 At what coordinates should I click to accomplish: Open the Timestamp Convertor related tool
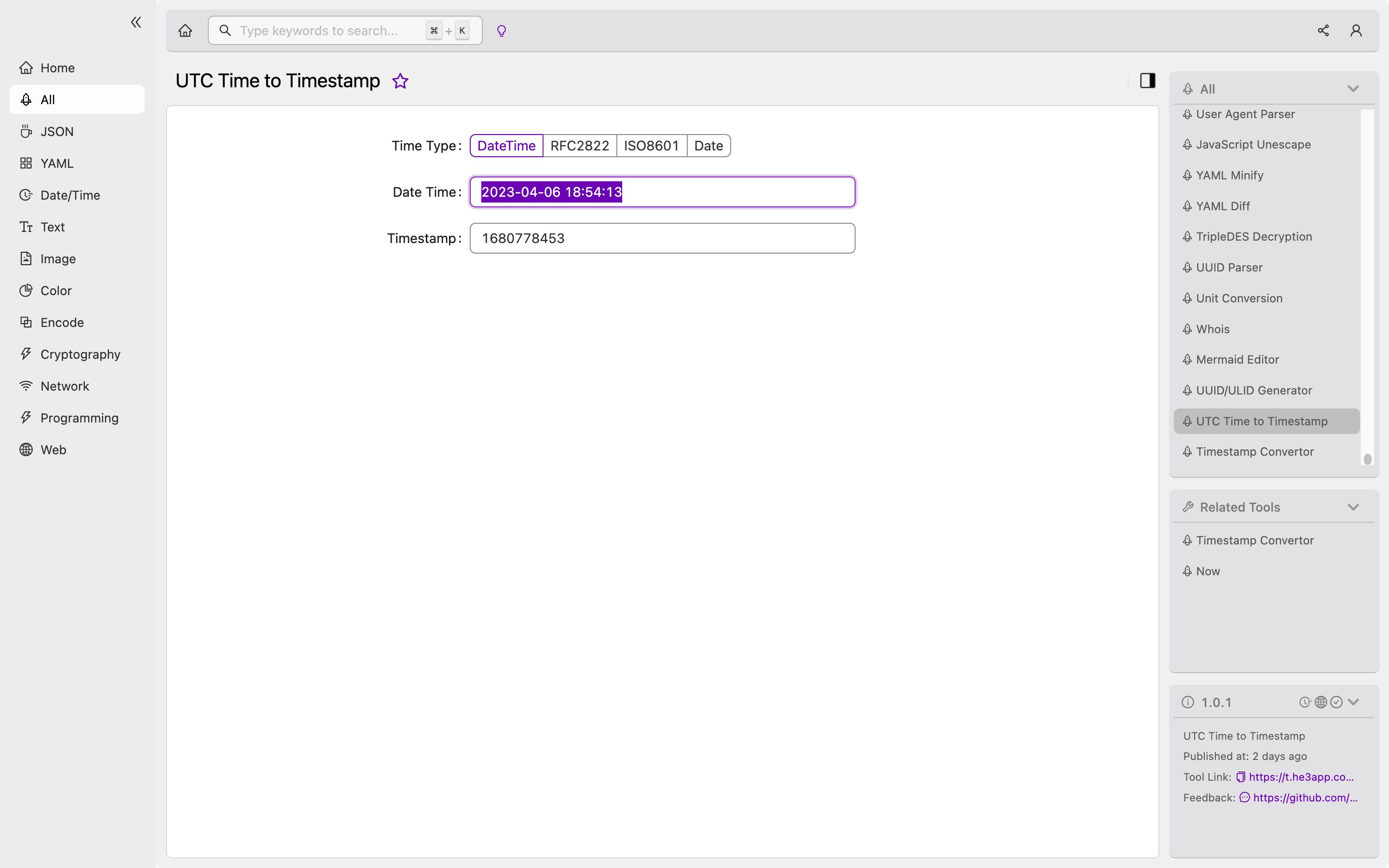pos(1255,540)
